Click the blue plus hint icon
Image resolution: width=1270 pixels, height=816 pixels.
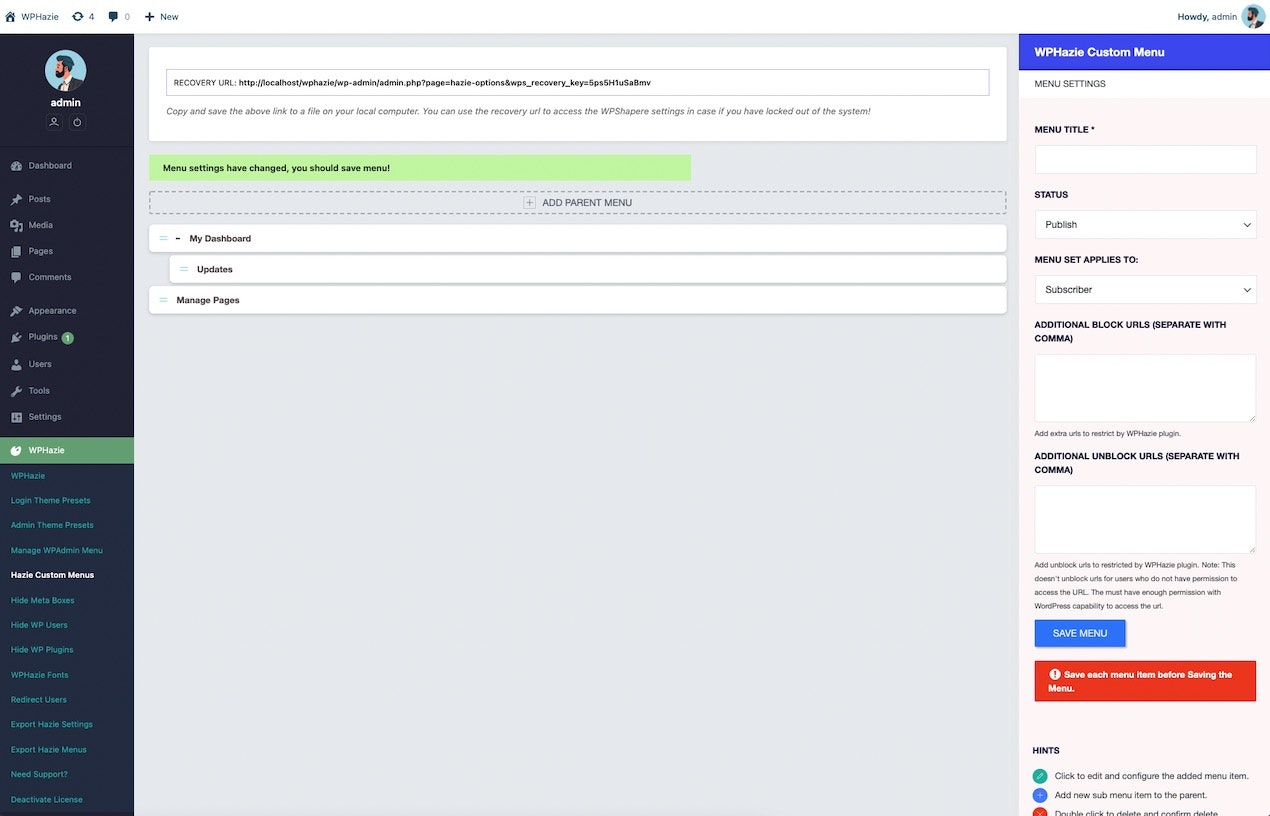[1040, 795]
